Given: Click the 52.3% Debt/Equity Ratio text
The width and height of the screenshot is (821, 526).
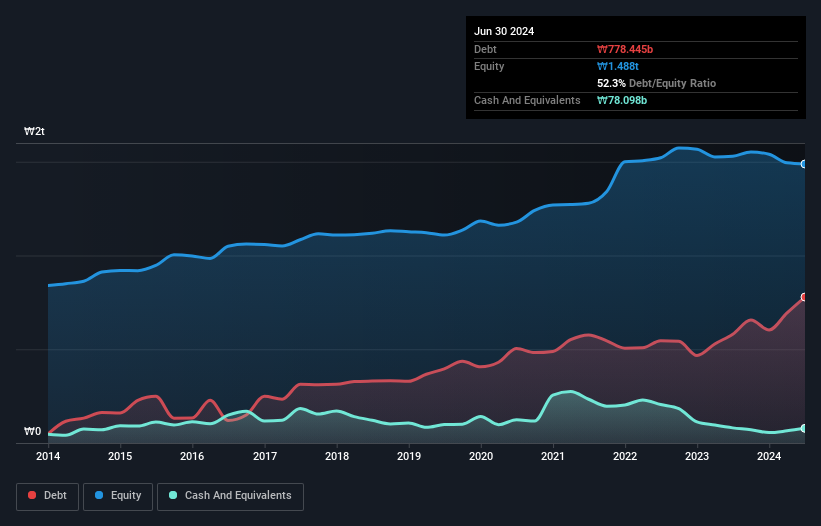Looking at the screenshot, I should [657, 83].
